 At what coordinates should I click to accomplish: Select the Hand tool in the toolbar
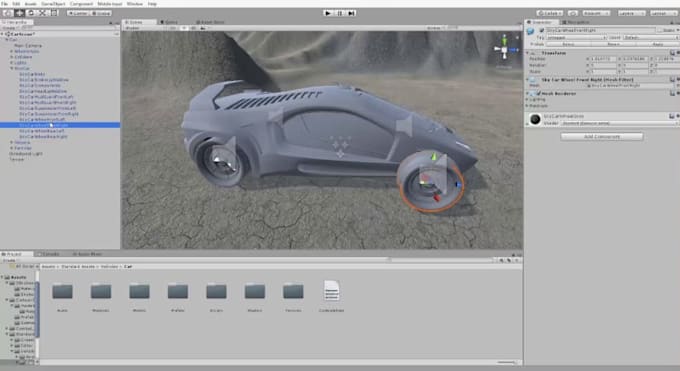tap(7, 13)
